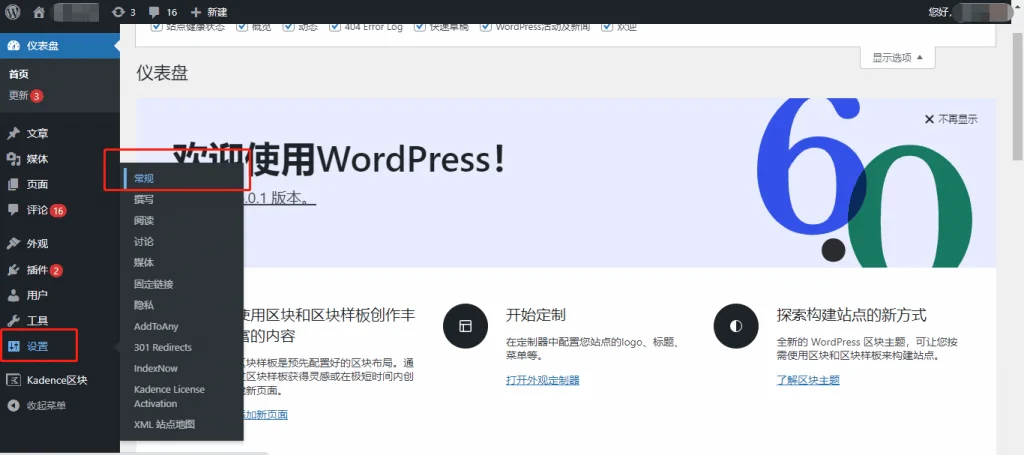Viewport: 1024px width, 455px height.
Task: Open the 仪表盘 dashboard menu
Action: click(60, 46)
